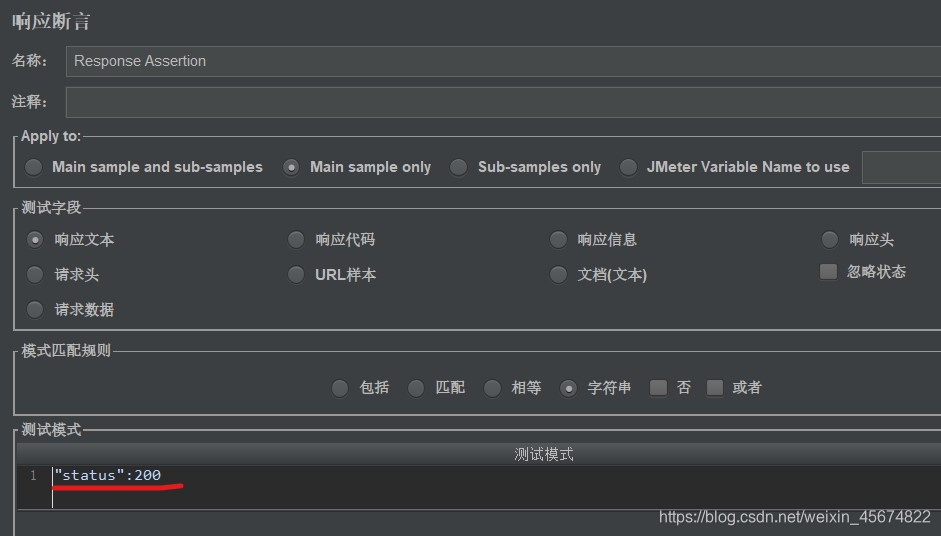Image resolution: width=941 pixels, height=536 pixels.
Task: Select 响应文本 test field radio button
Action: click(x=35, y=239)
